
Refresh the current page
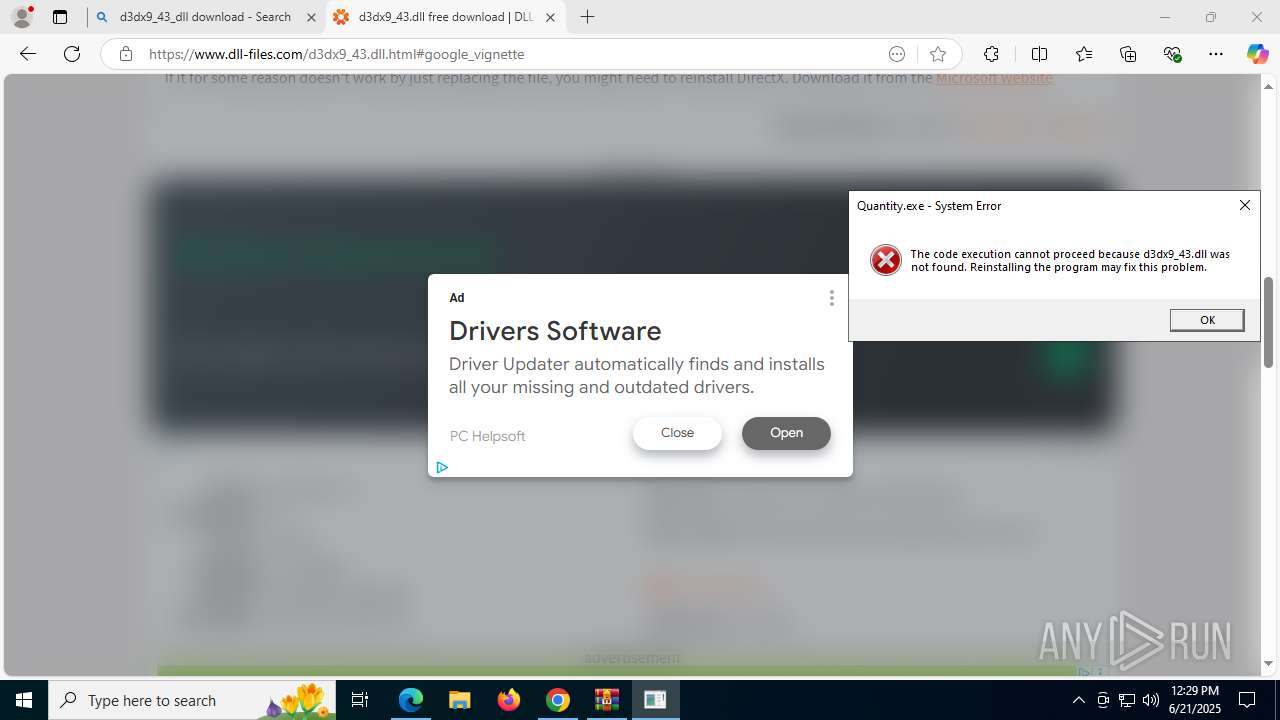click(72, 54)
